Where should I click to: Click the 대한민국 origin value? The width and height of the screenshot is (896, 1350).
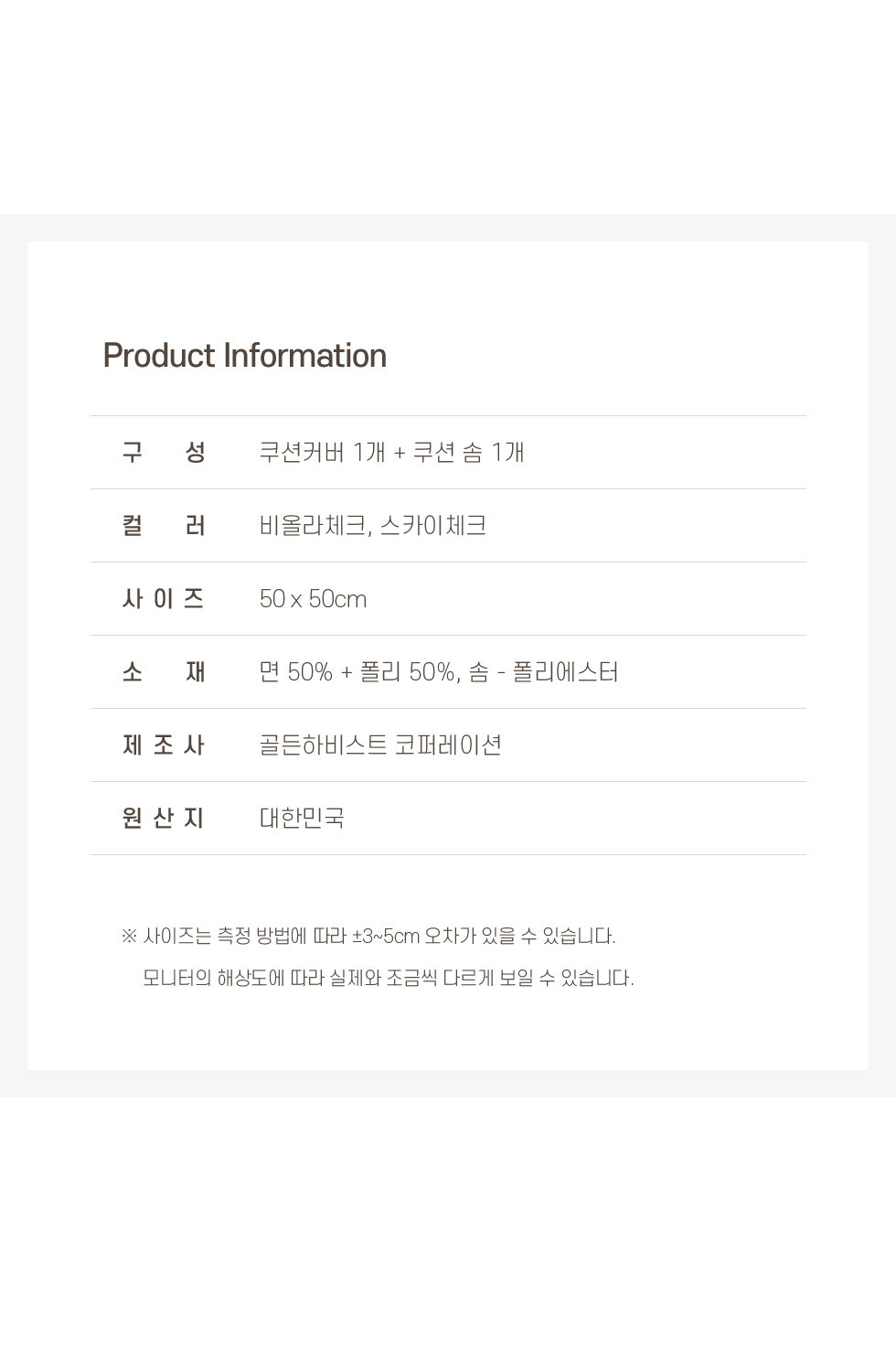[x=302, y=818]
